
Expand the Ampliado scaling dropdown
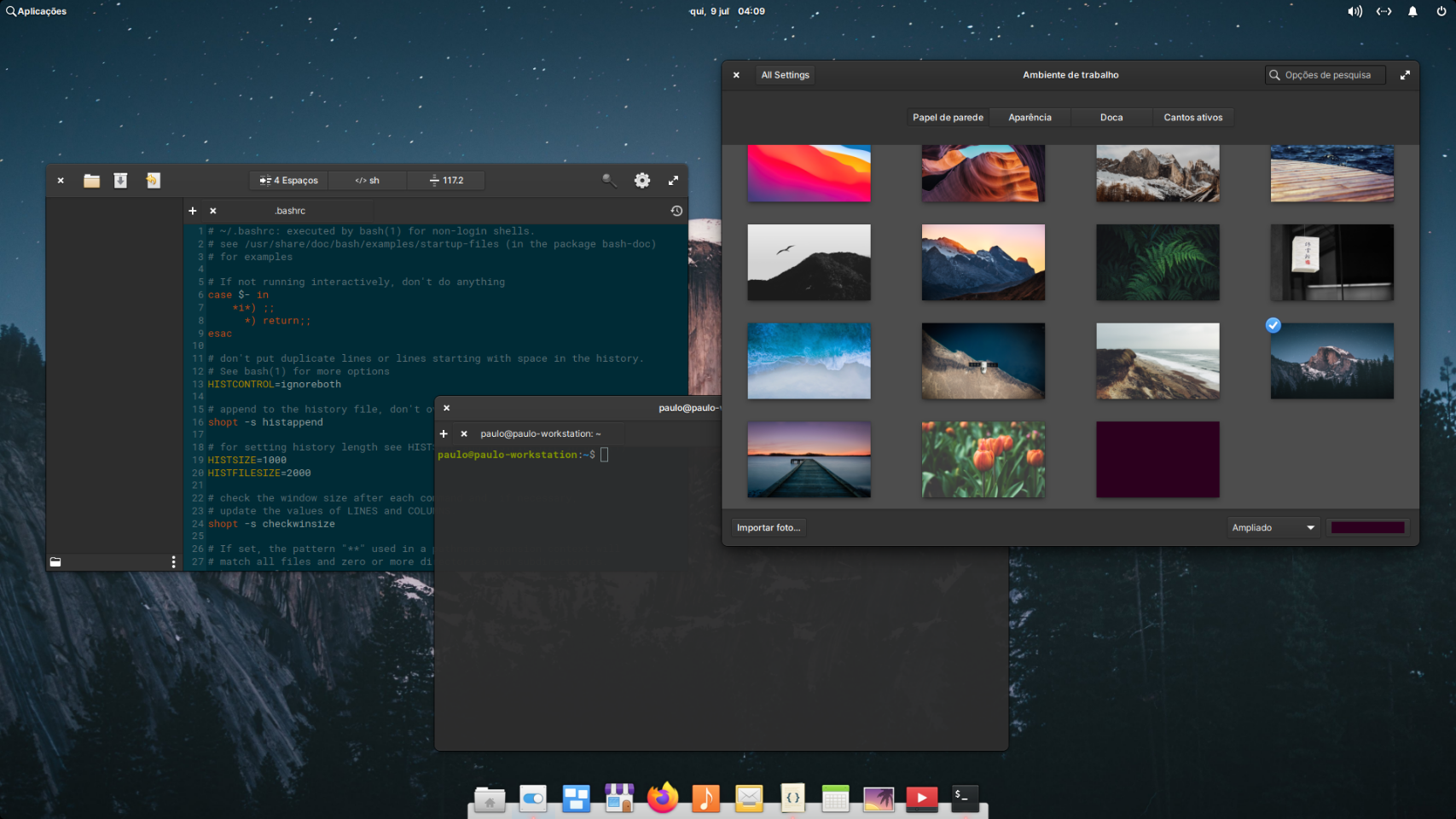pos(1273,527)
